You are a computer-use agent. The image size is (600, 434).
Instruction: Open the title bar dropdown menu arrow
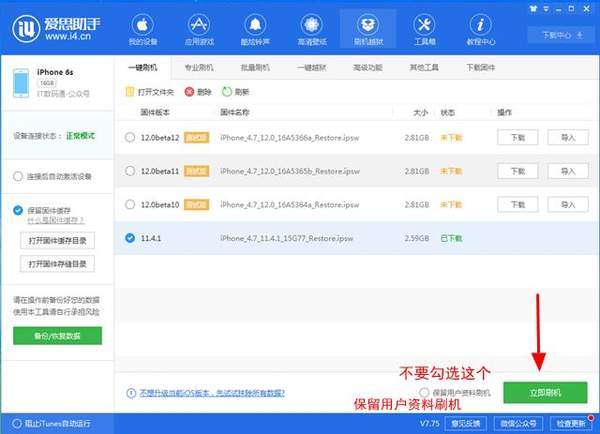tap(546, 9)
